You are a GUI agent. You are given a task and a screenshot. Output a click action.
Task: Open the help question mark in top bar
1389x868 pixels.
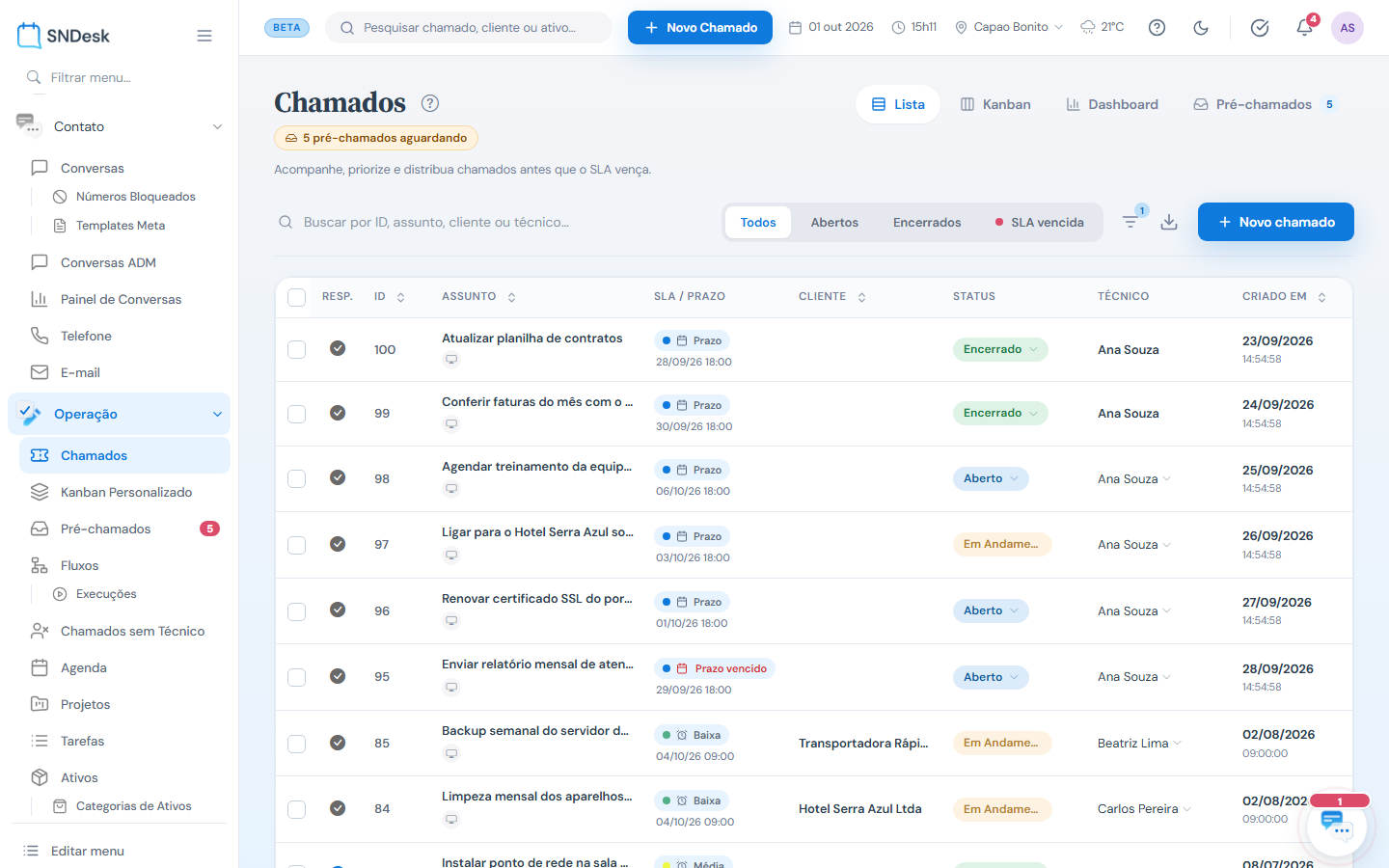1157,27
